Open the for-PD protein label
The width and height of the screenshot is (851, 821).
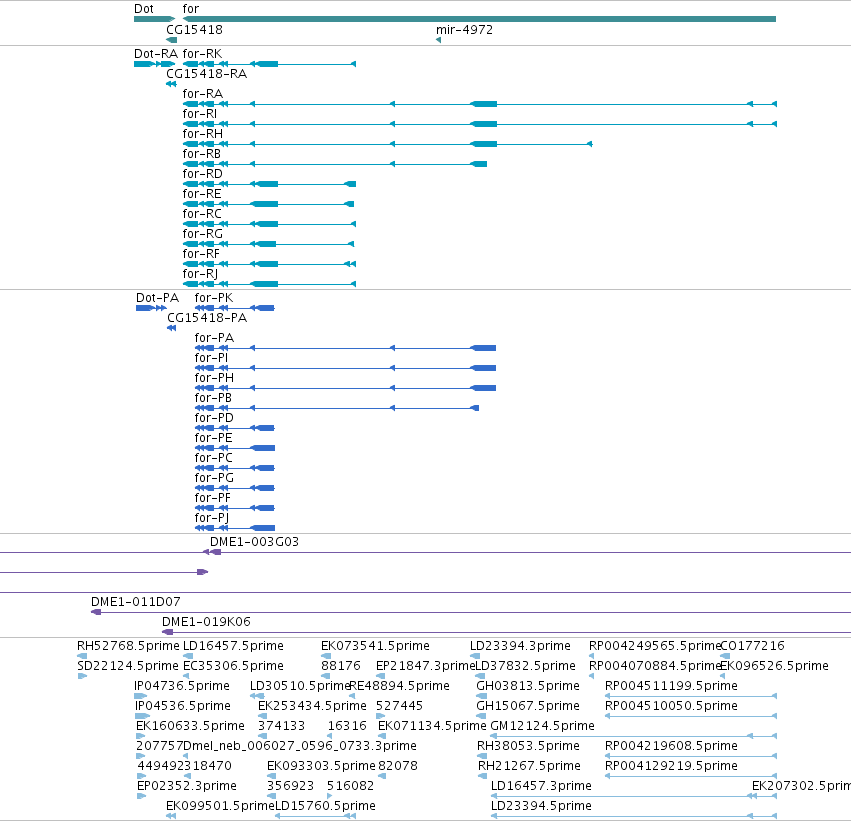[x=214, y=418]
